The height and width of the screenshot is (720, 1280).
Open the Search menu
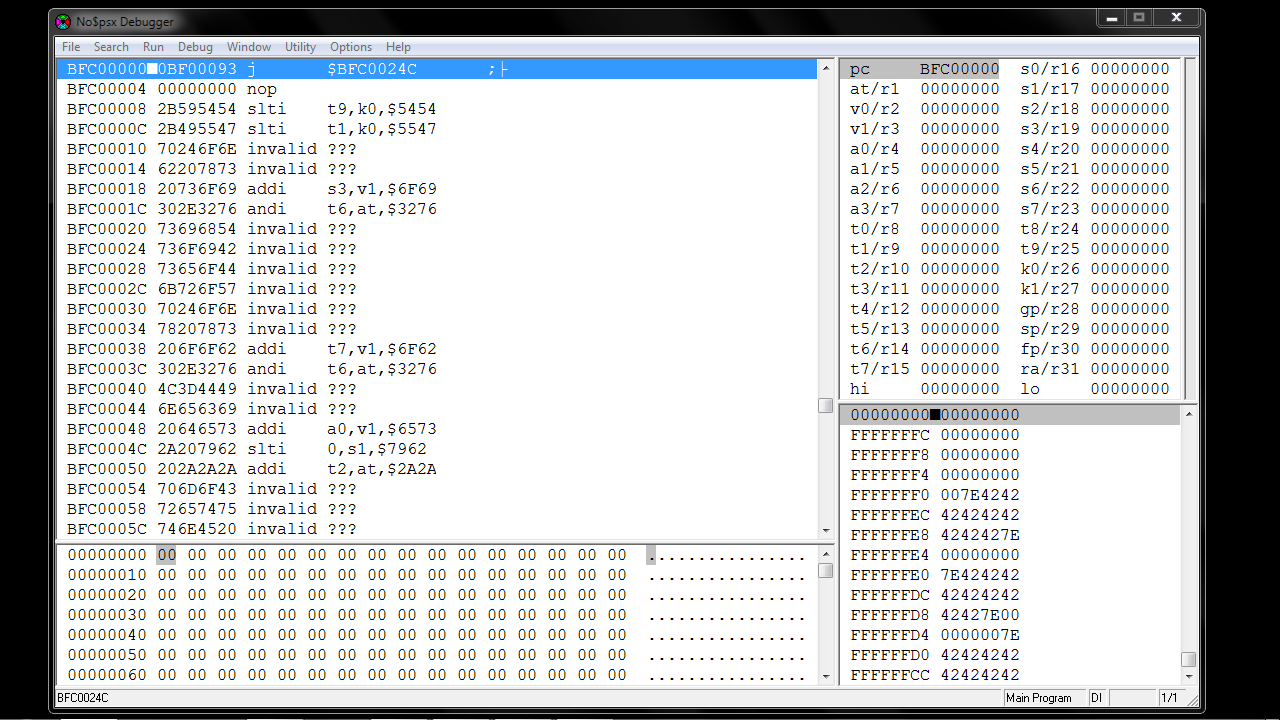(x=111, y=47)
